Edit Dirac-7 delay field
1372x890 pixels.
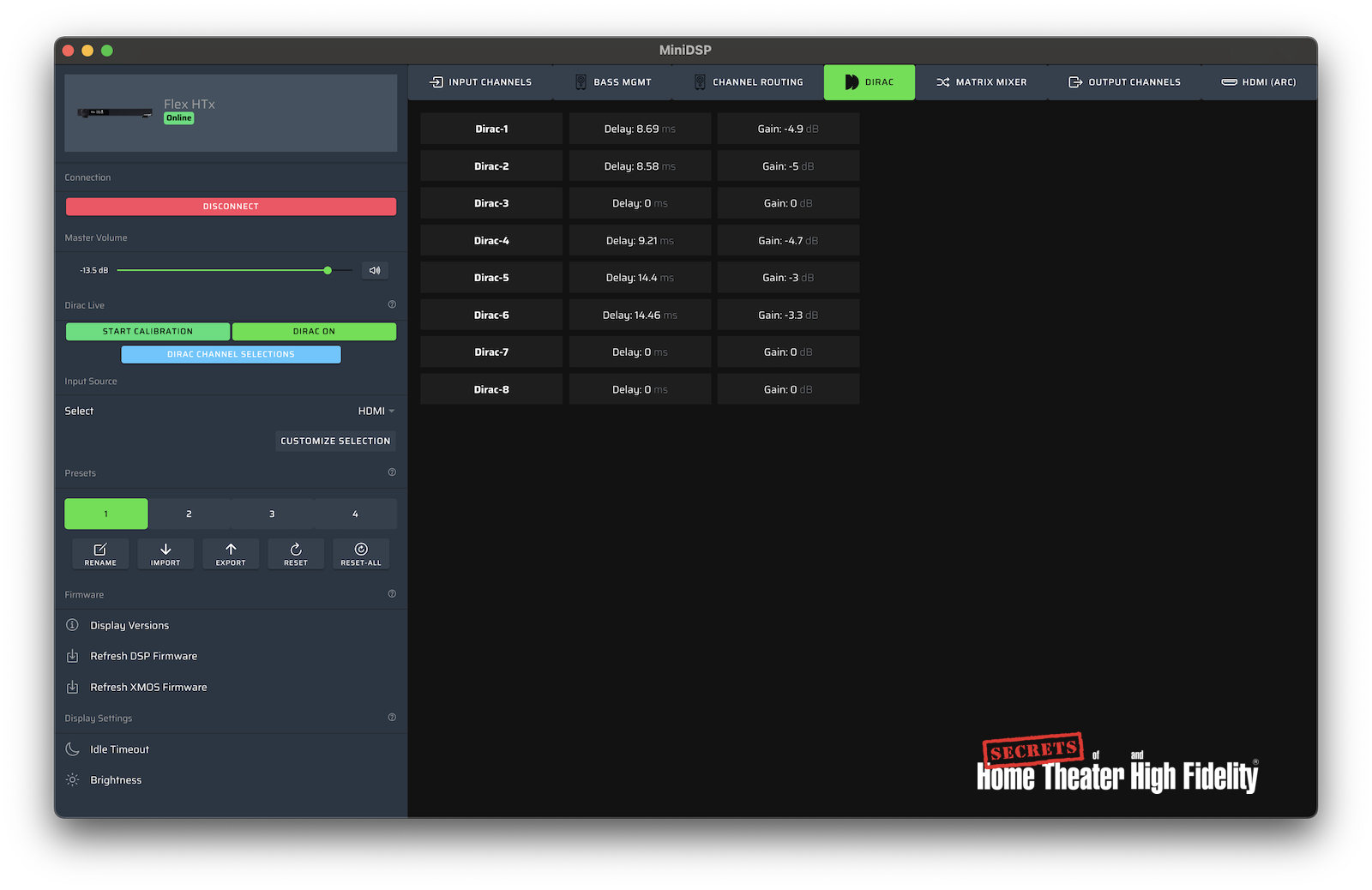(640, 352)
